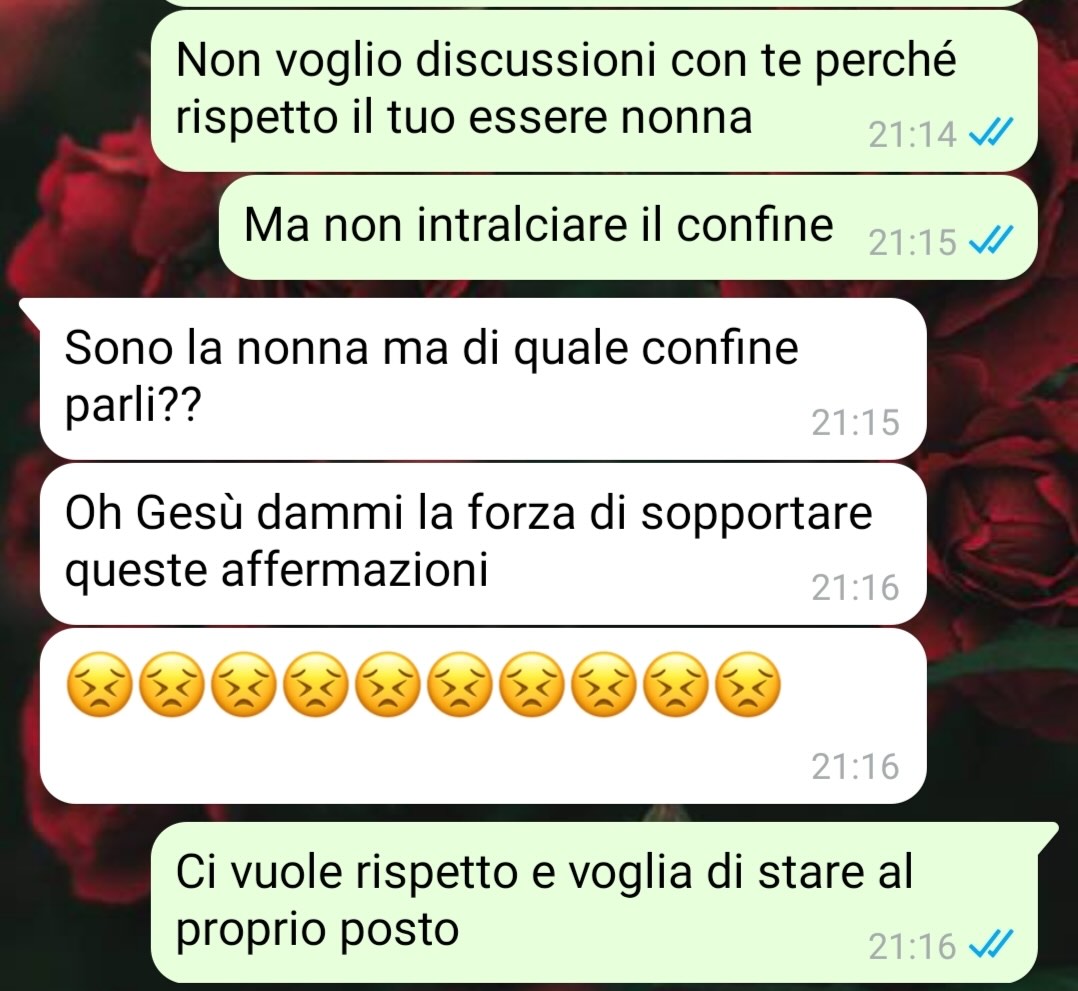This screenshot has height=991, width=1078.
Task: Tap the double check marks on the 21:16 sent message
Action: coord(991,944)
